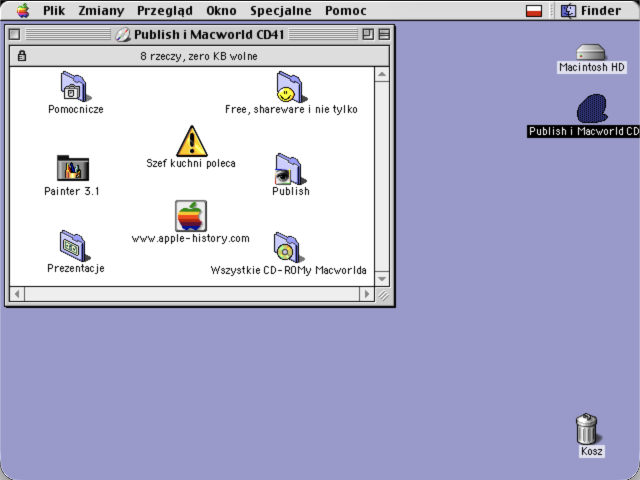The width and height of the screenshot is (640, 480).
Task: Click the 'Publish i Macworld CD41' window title
Action: pyautogui.click(x=209, y=35)
